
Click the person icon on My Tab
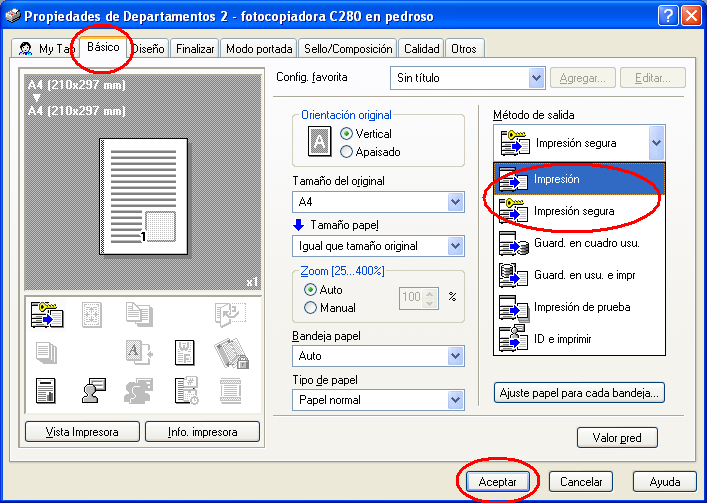click(25, 48)
